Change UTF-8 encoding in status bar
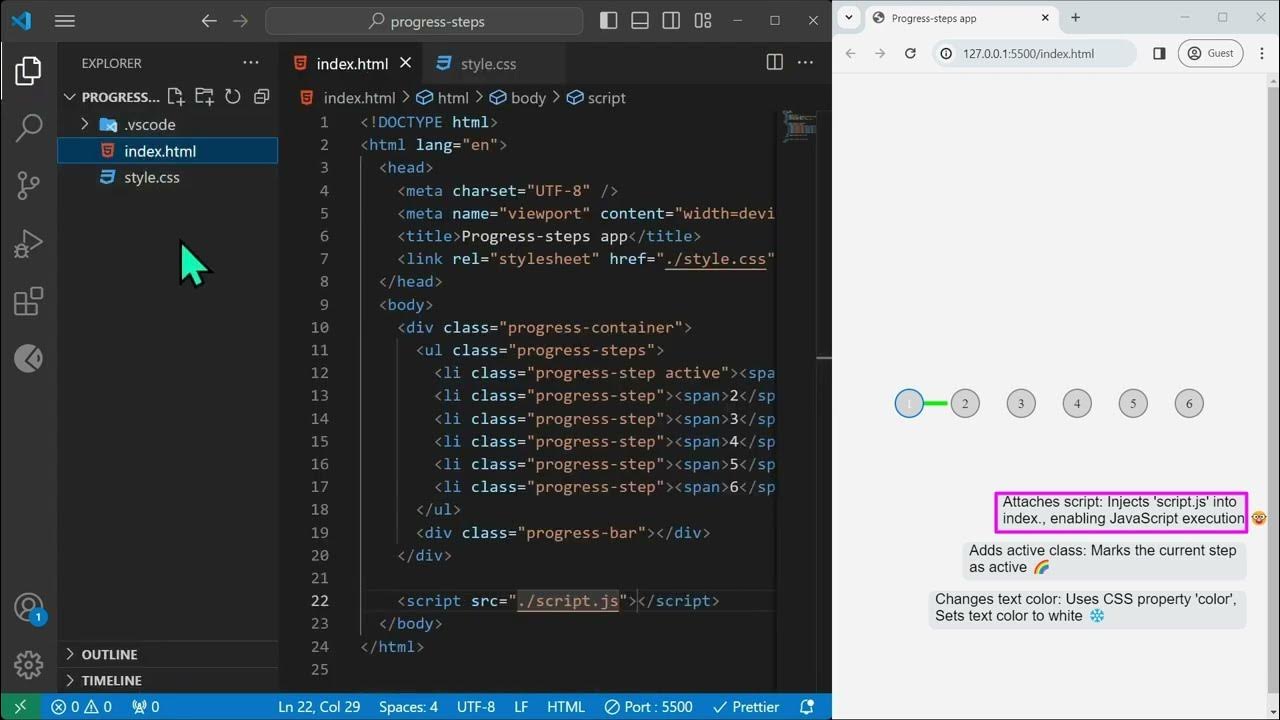The height and width of the screenshot is (720, 1280). point(476,707)
